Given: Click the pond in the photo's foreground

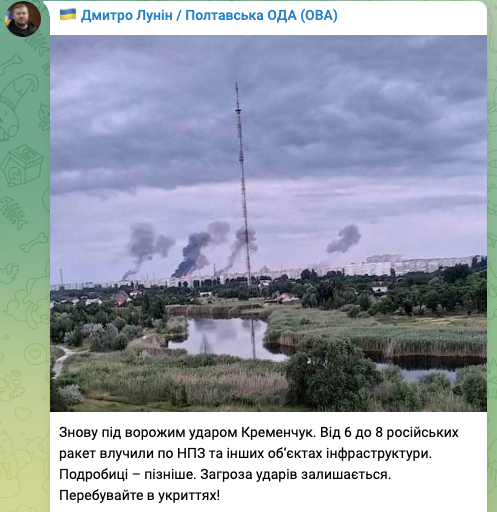Looking at the screenshot, I should [227, 337].
